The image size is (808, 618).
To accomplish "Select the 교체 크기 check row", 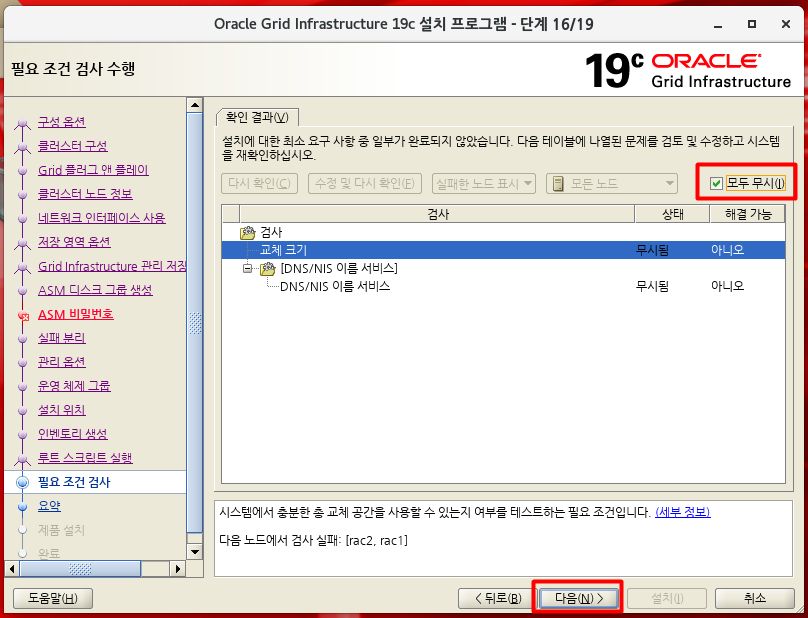I will point(503,250).
